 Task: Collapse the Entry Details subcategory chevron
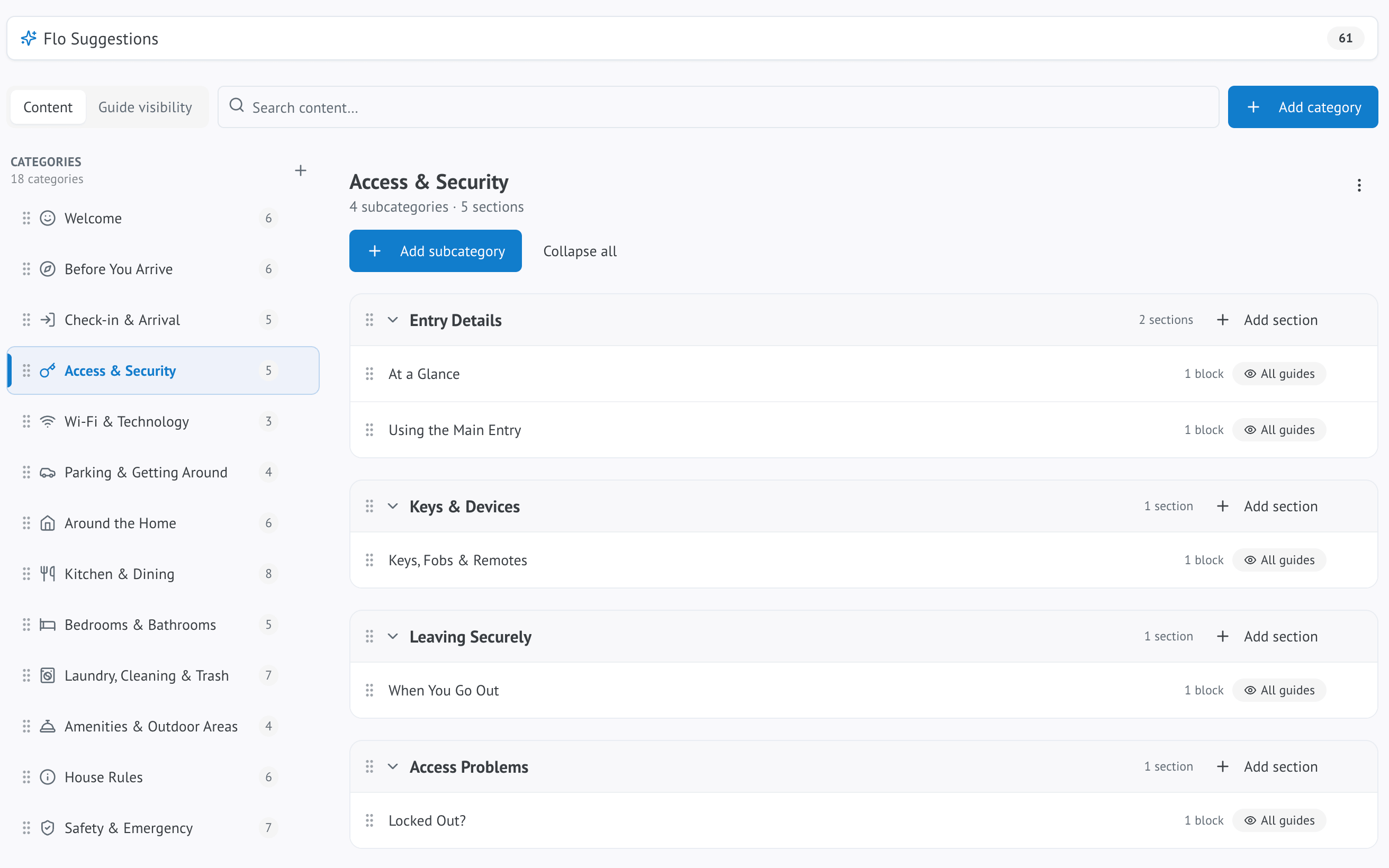point(393,320)
